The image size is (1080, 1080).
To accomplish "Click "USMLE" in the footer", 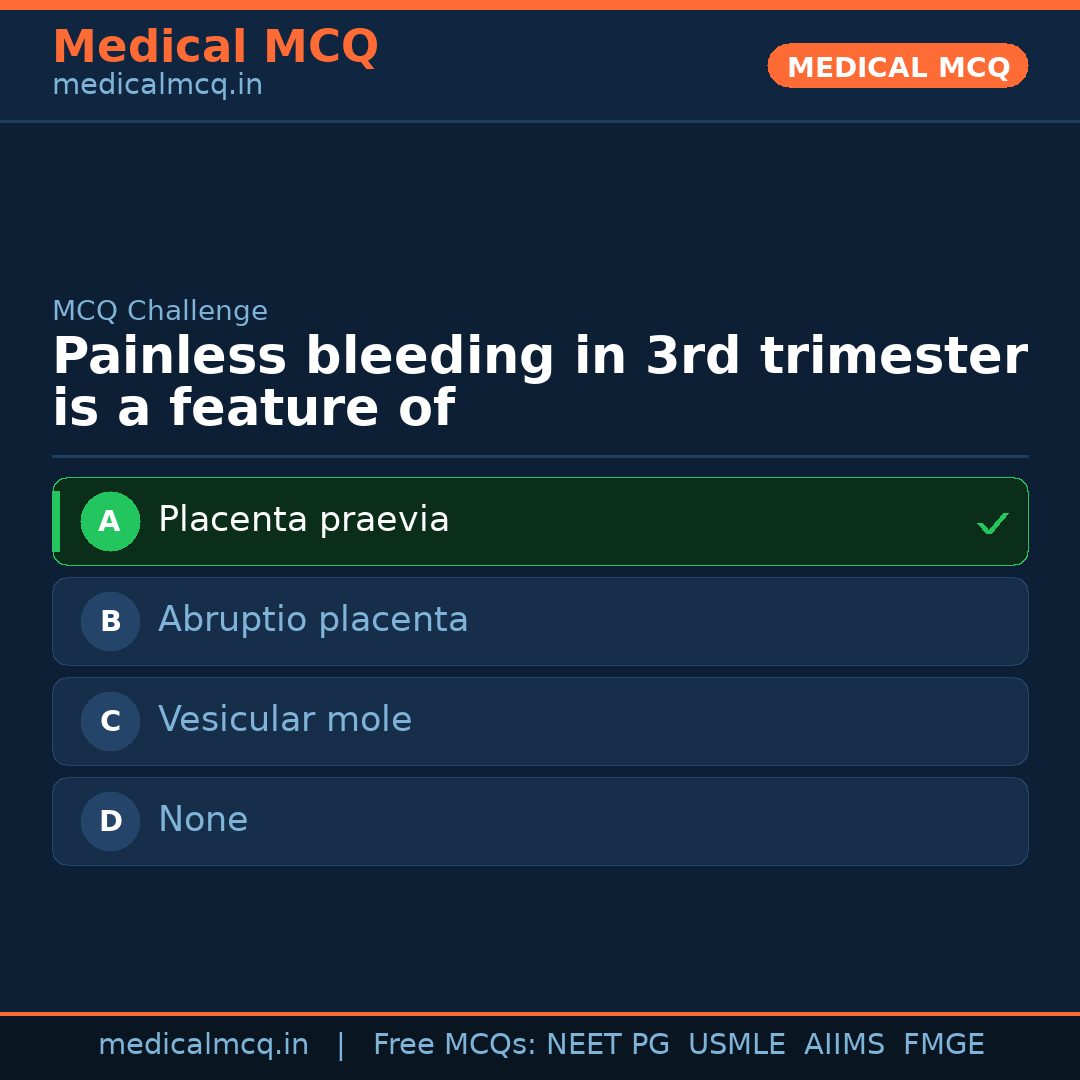I will point(736,1045).
